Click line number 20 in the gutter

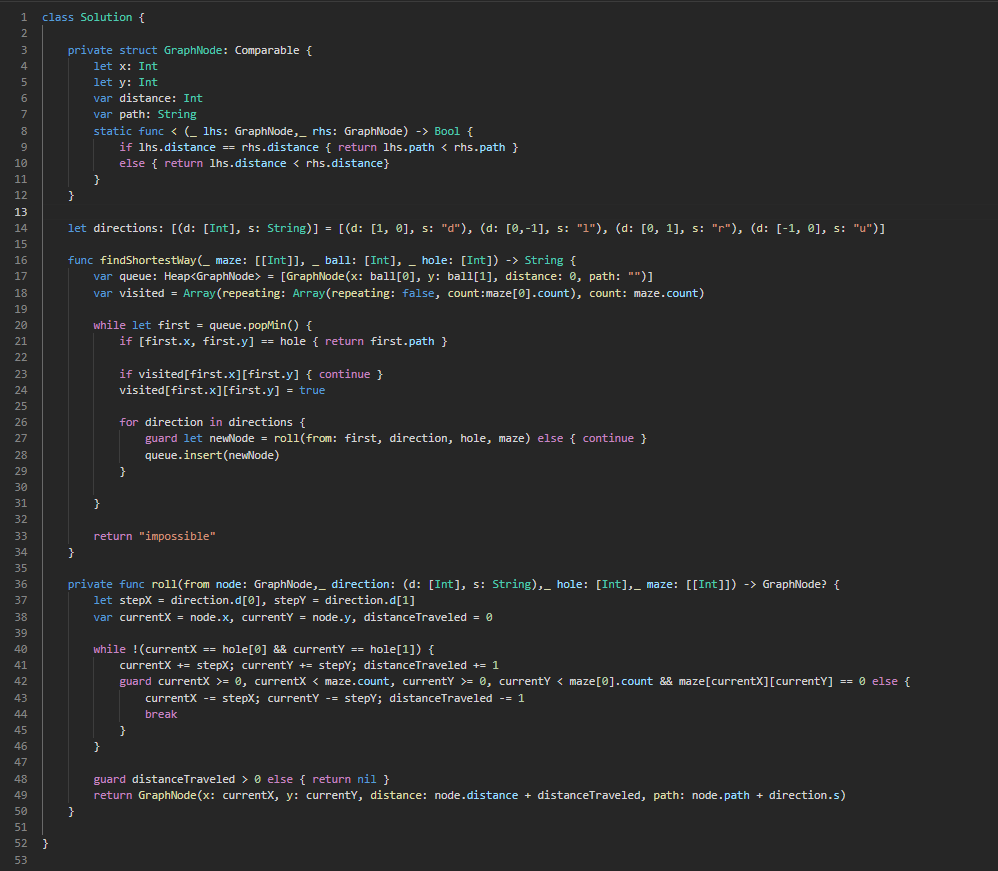21,325
